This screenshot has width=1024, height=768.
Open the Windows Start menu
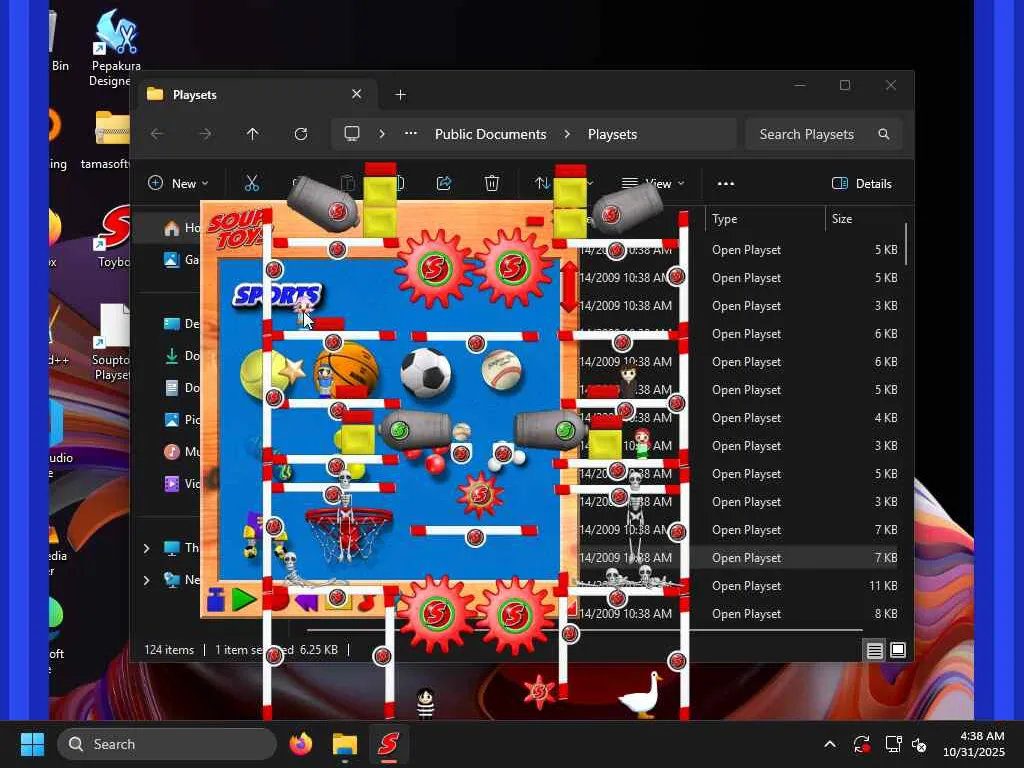click(33, 744)
